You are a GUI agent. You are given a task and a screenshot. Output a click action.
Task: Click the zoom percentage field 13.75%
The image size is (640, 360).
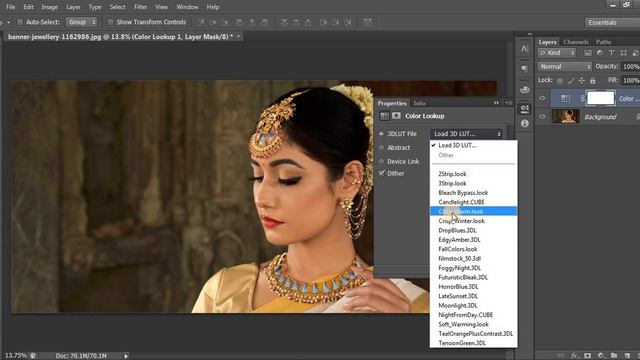pyautogui.click(x=15, y=356)
